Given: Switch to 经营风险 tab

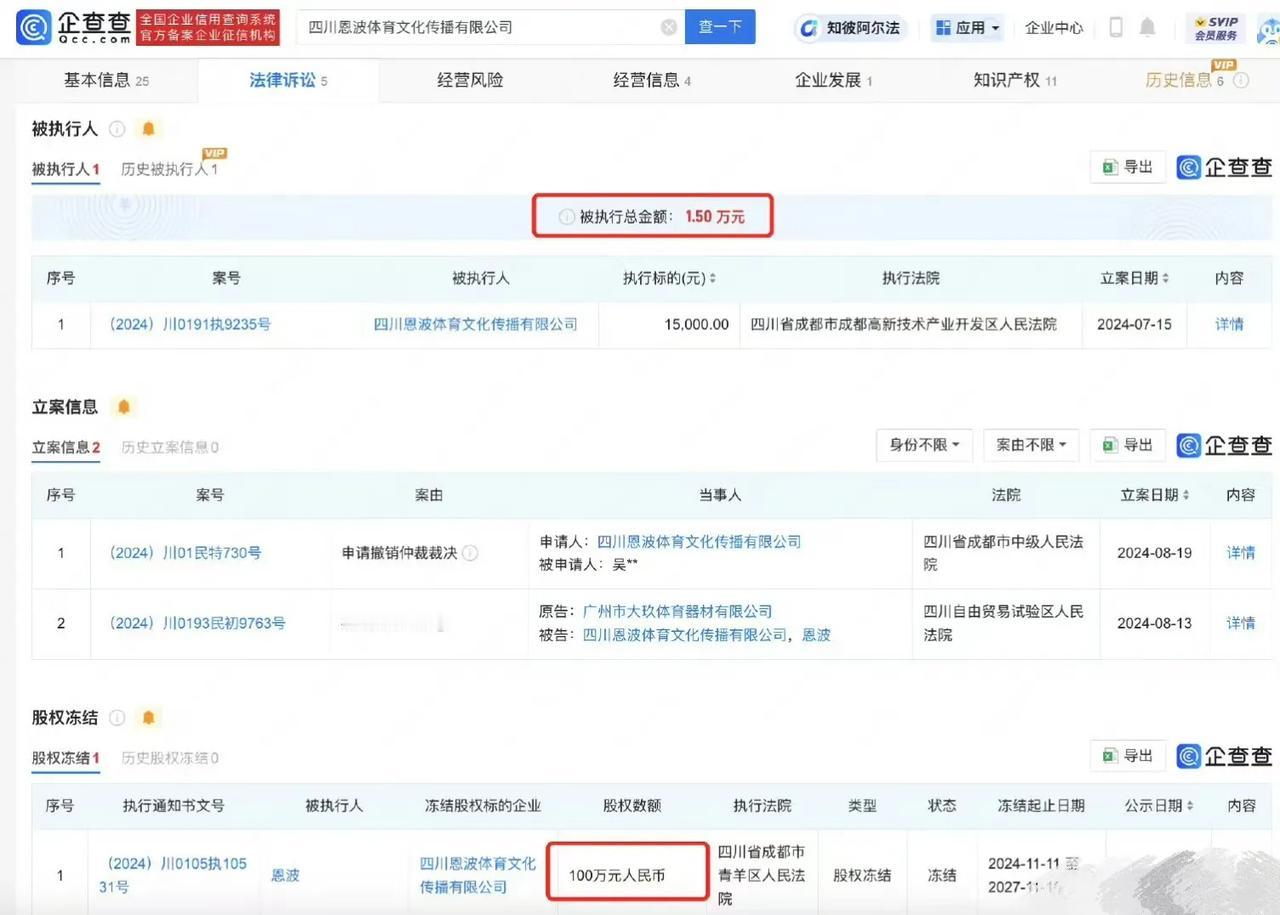Looking at the screenshot, I should click(470, 80).
